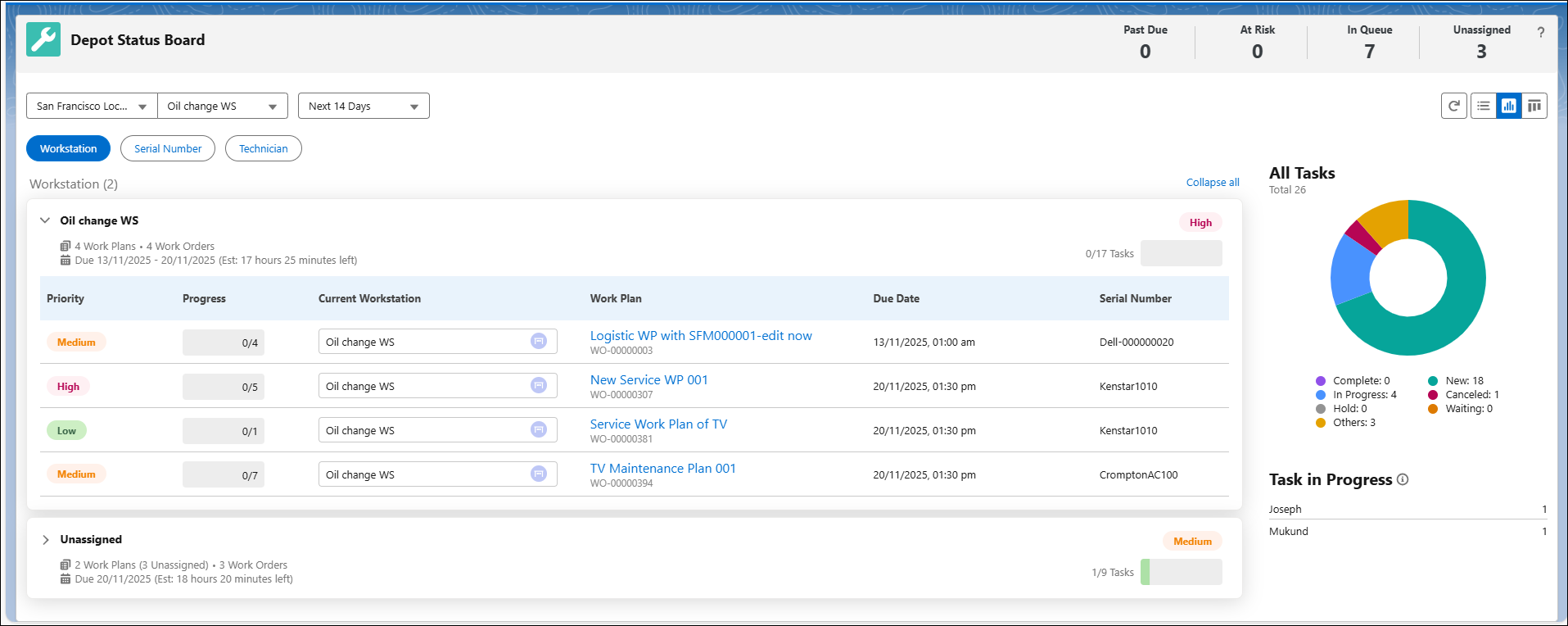The width and height of the screenshot is (1568, 626).
Task: Select the chart view icon
Action: 1509,106
